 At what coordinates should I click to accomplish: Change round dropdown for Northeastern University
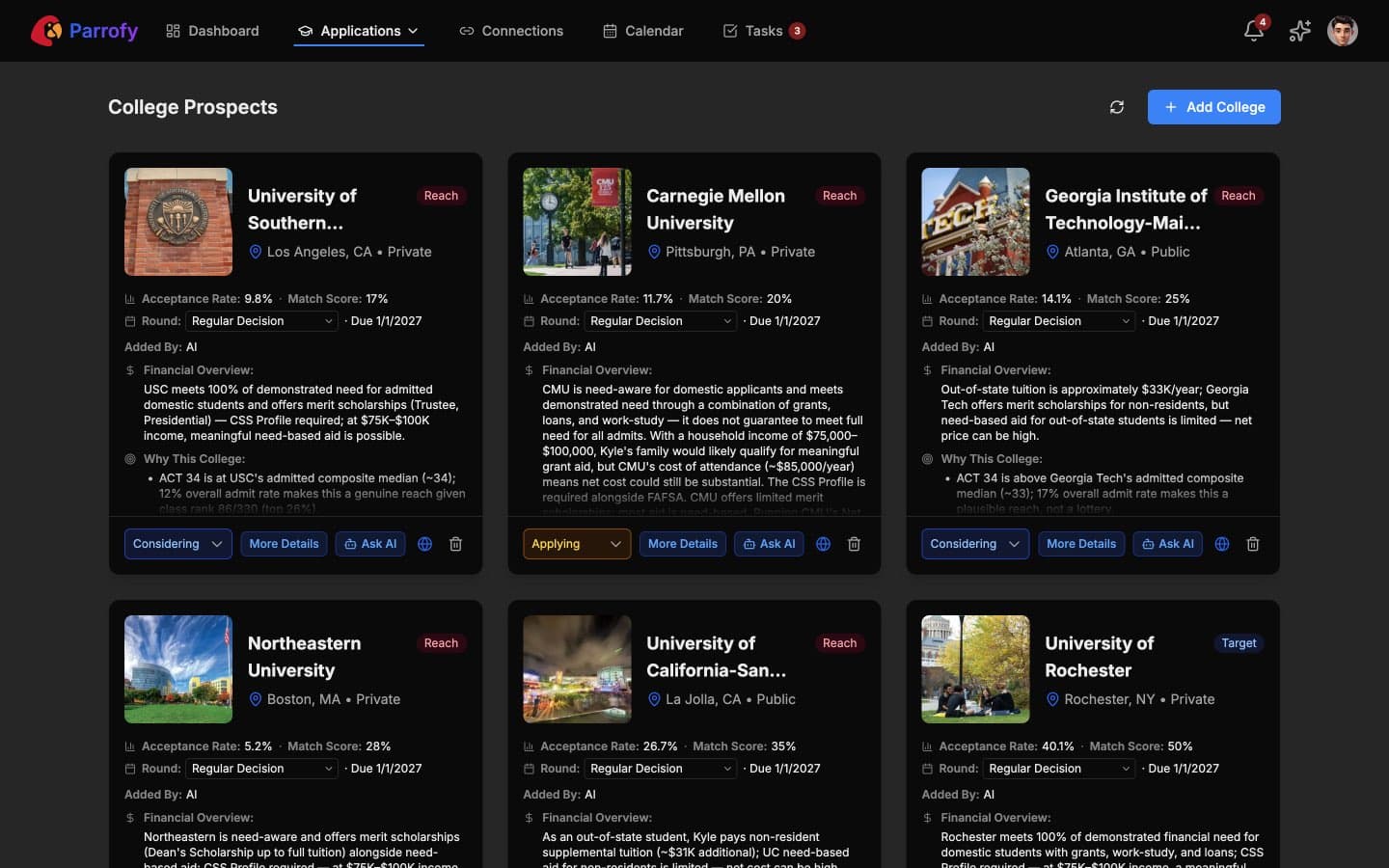point(261,769)
